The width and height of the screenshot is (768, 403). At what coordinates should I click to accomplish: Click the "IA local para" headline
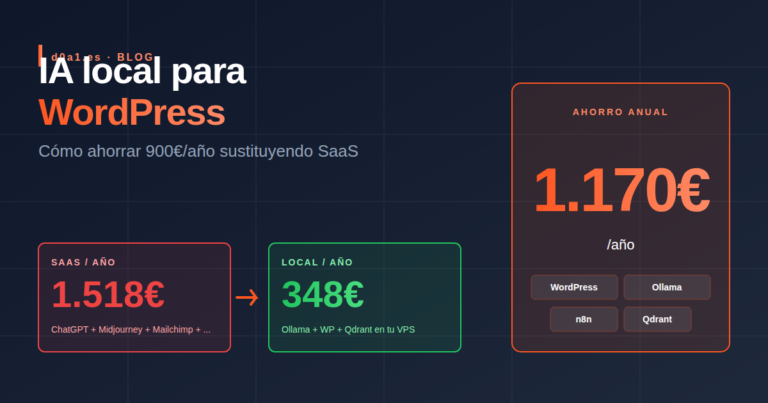coord(142,71)
